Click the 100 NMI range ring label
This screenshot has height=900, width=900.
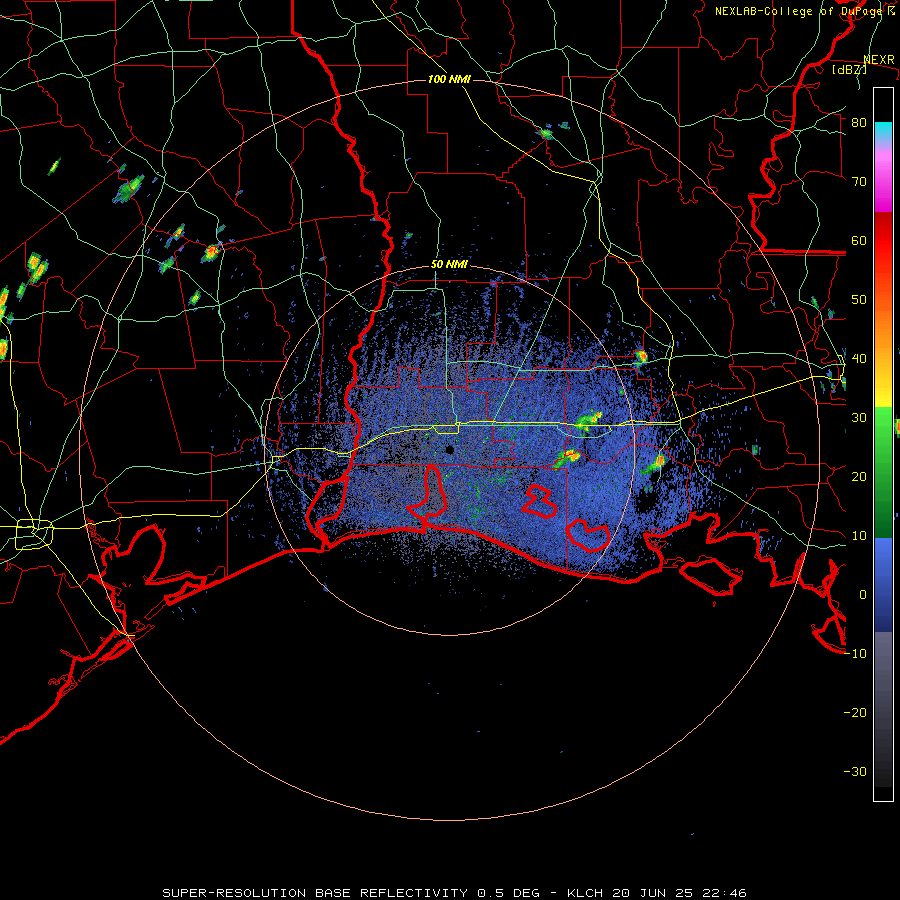coord(449,79)
